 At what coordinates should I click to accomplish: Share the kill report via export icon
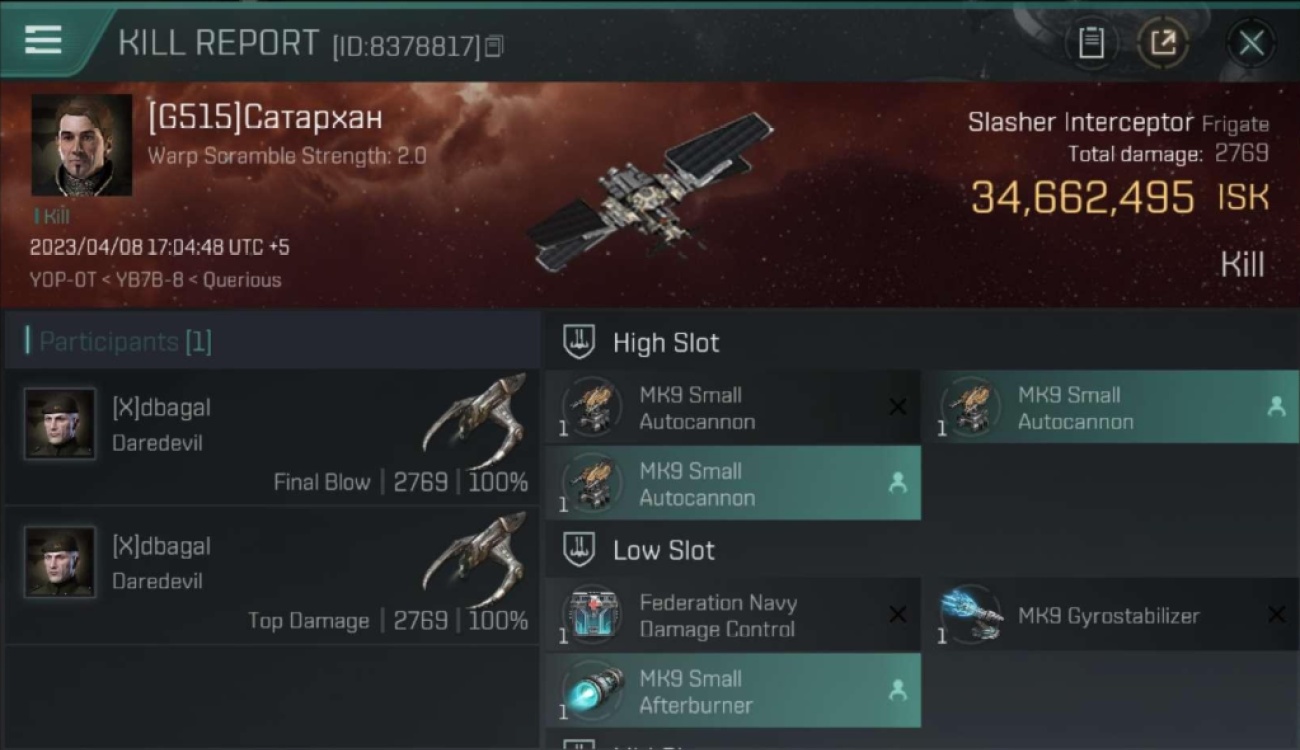point(1162,43)
